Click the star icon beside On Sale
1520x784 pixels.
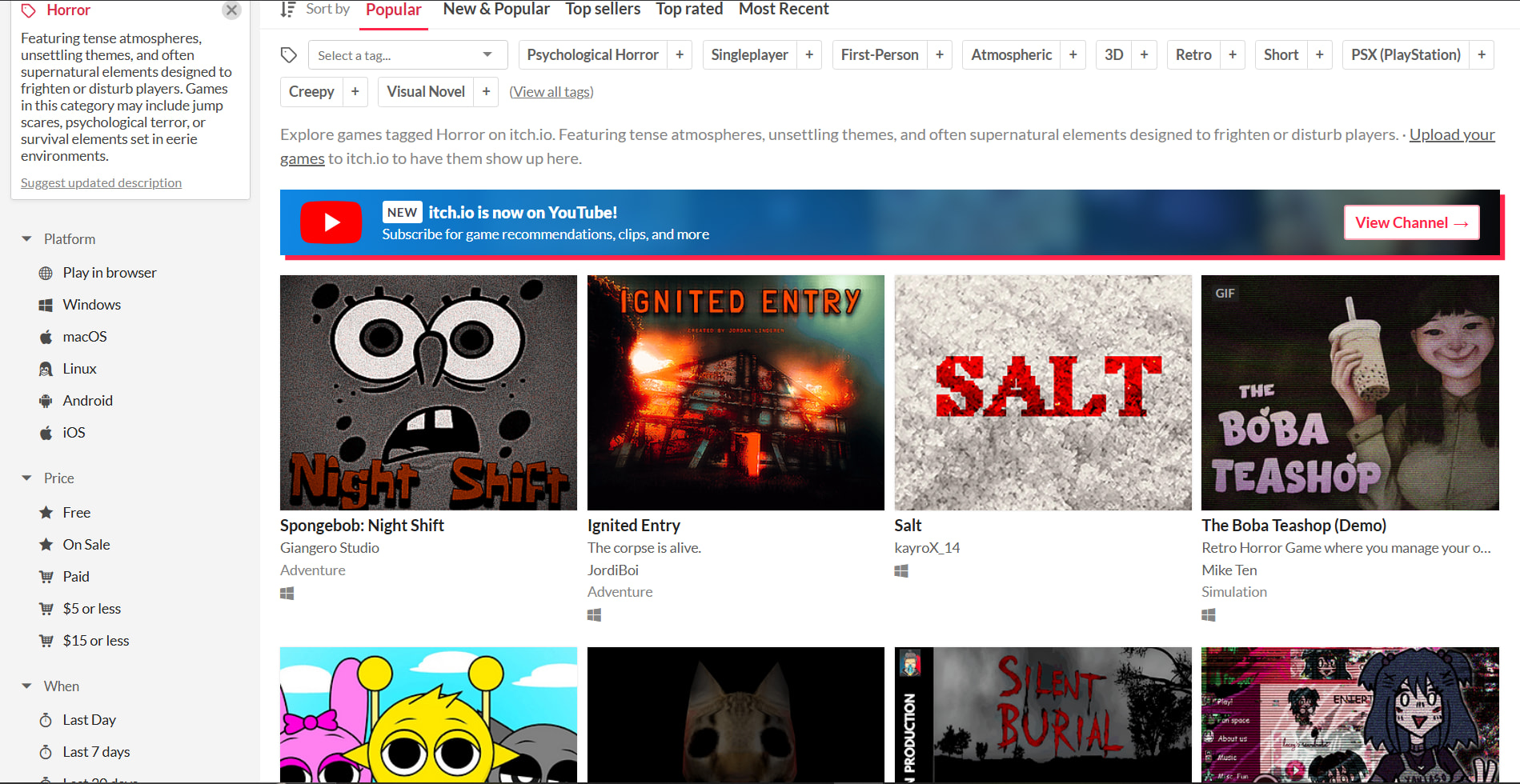(46, 544)
